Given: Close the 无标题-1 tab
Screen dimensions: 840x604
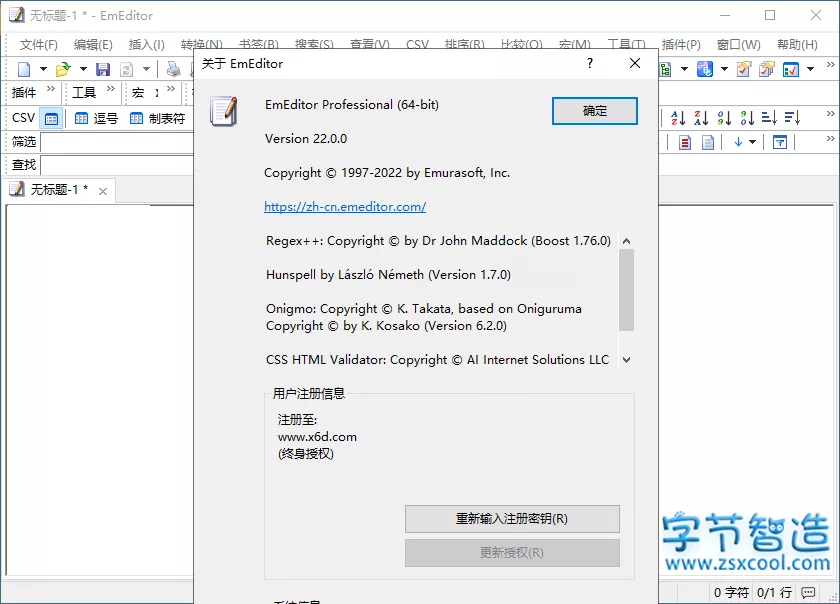Looking at the screenshot, I should [103, 191].
